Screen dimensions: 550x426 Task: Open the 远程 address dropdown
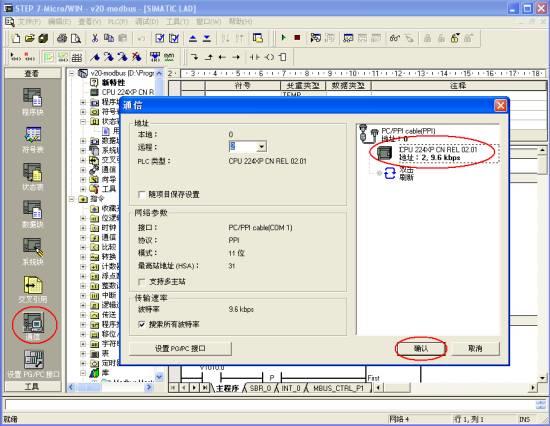(x=261, y=147)
